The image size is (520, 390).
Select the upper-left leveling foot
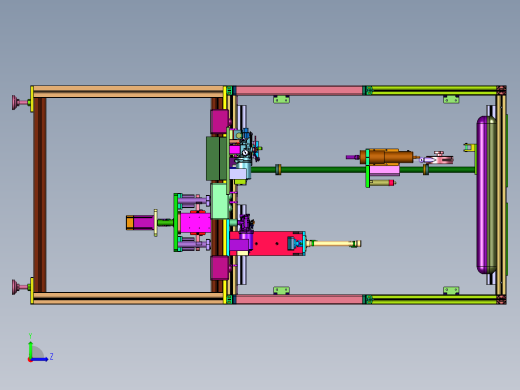[21, 102]
